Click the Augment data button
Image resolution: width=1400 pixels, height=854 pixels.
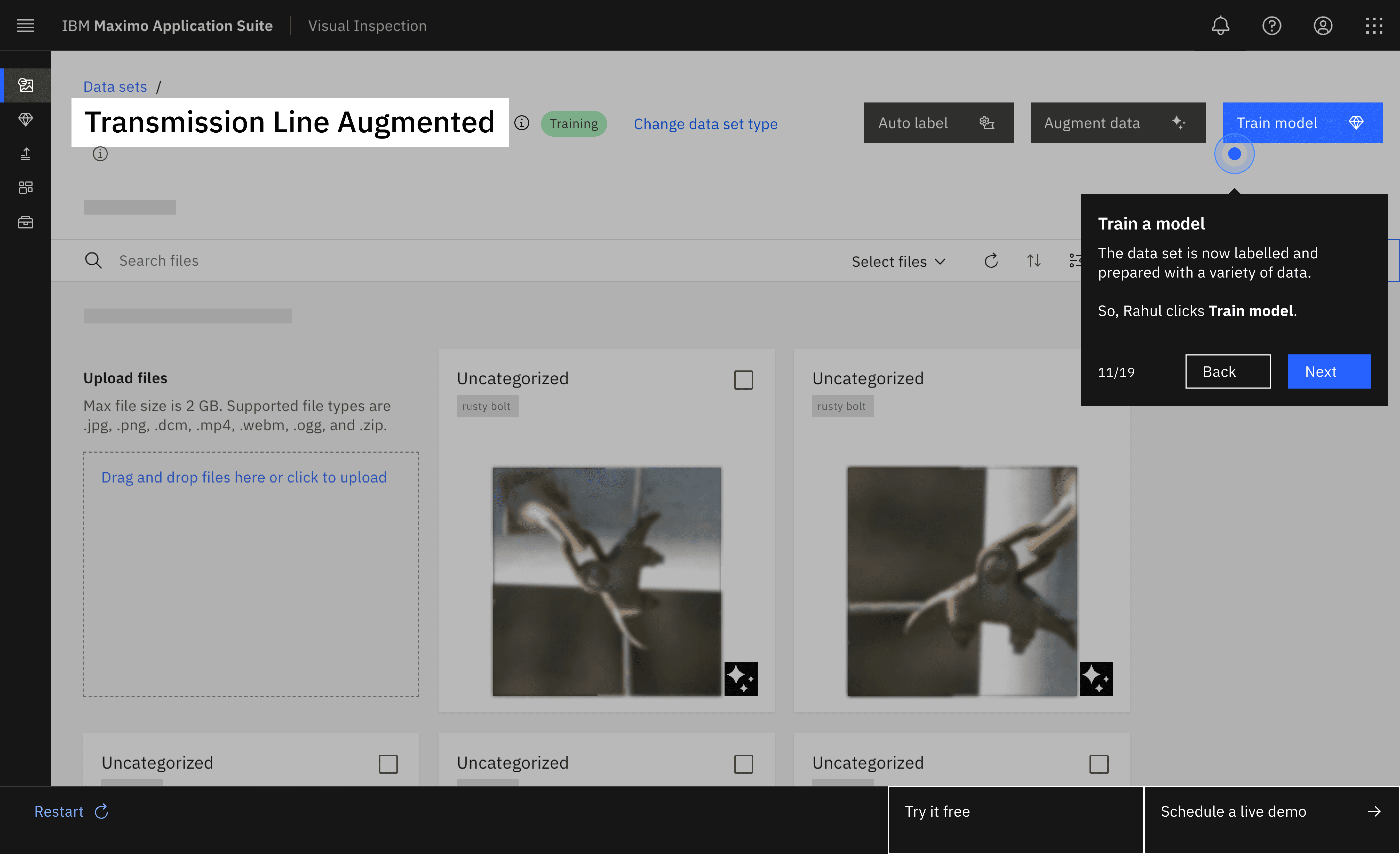(1117, 123)
